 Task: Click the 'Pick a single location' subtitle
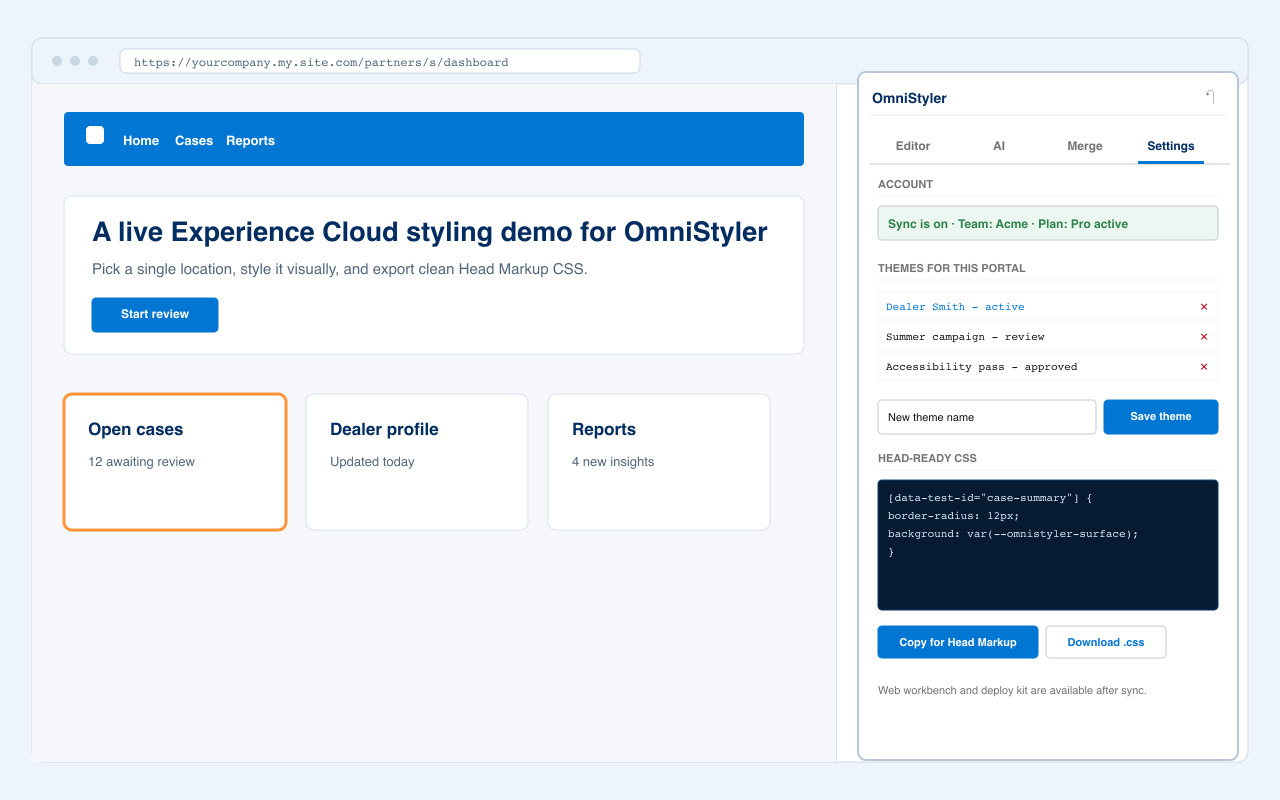(340, 269)
